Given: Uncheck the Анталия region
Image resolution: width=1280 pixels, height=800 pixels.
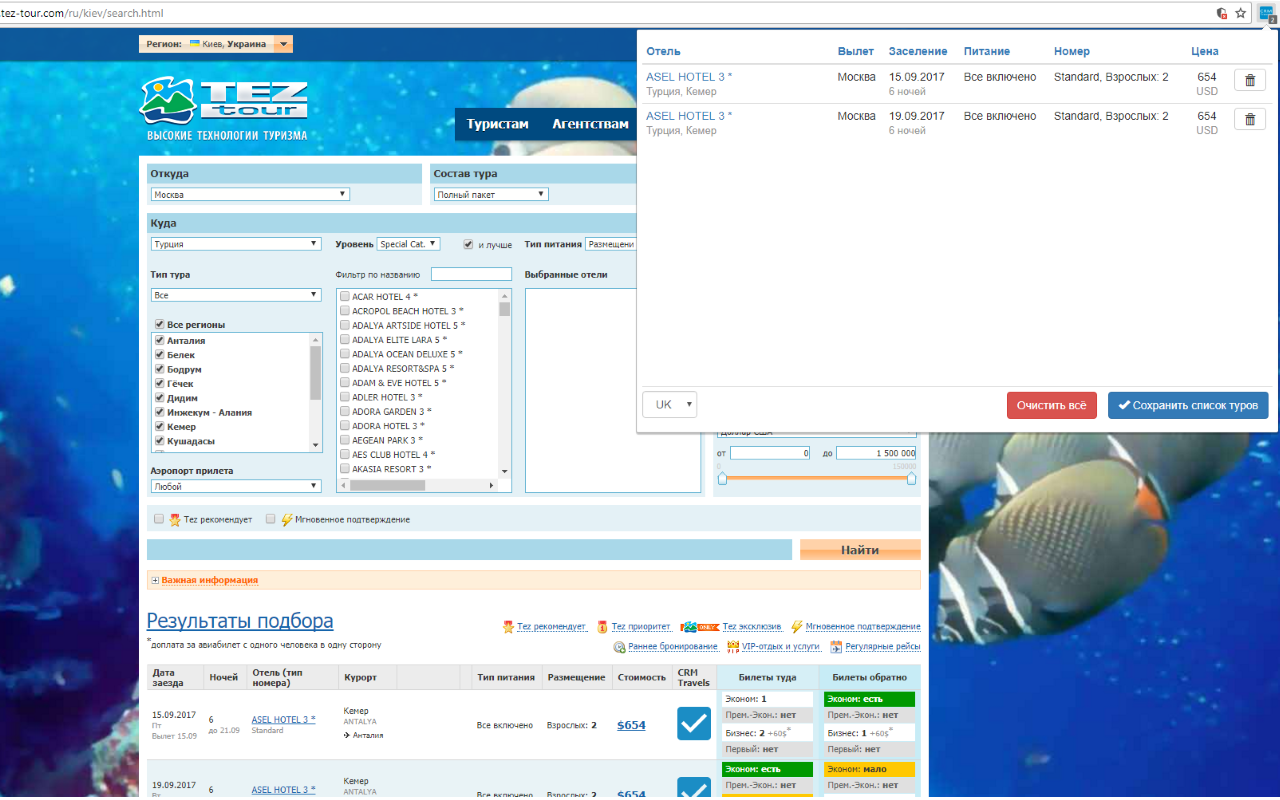Looking at the screenshot, I should point(159,340).
